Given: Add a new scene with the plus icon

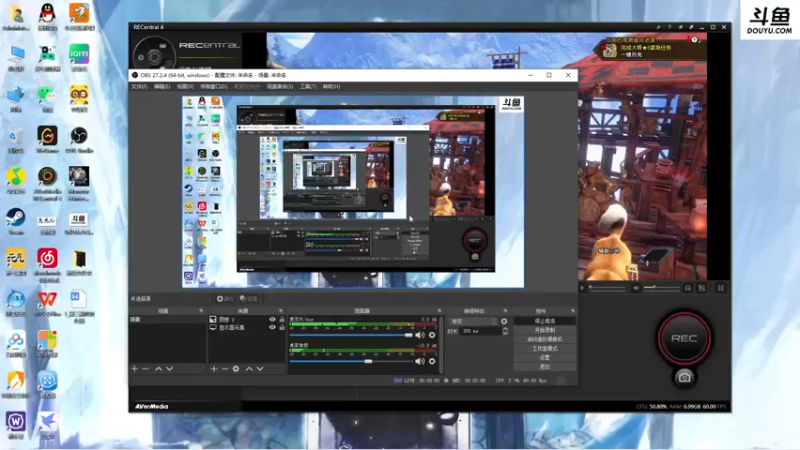Looking at the screenshot, I should click(135, 368).
